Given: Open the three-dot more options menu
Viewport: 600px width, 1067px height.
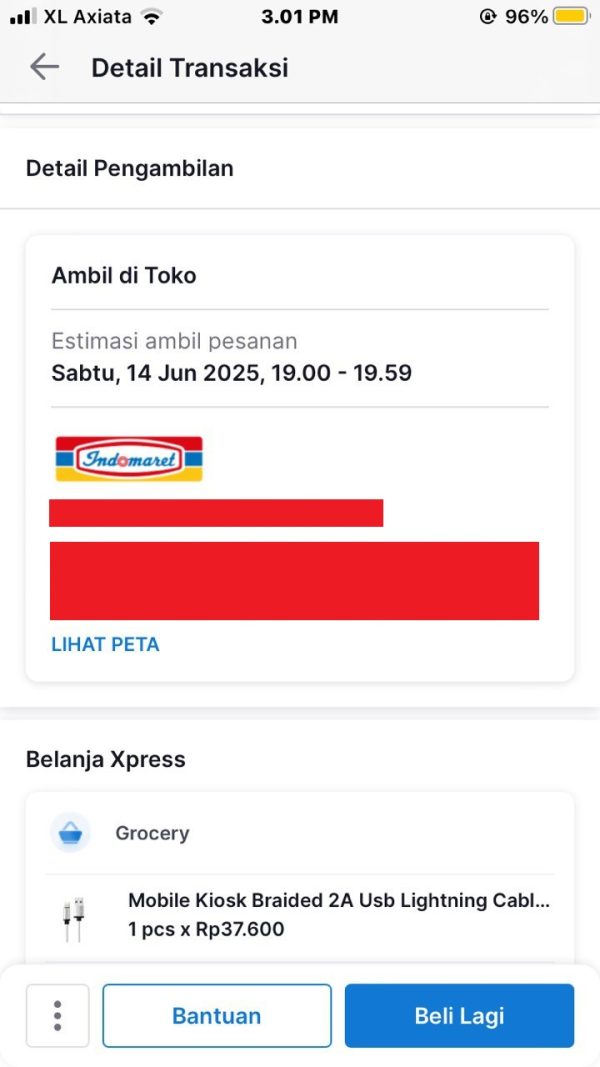Looking at the screenshot, I should pos(57,1015).
